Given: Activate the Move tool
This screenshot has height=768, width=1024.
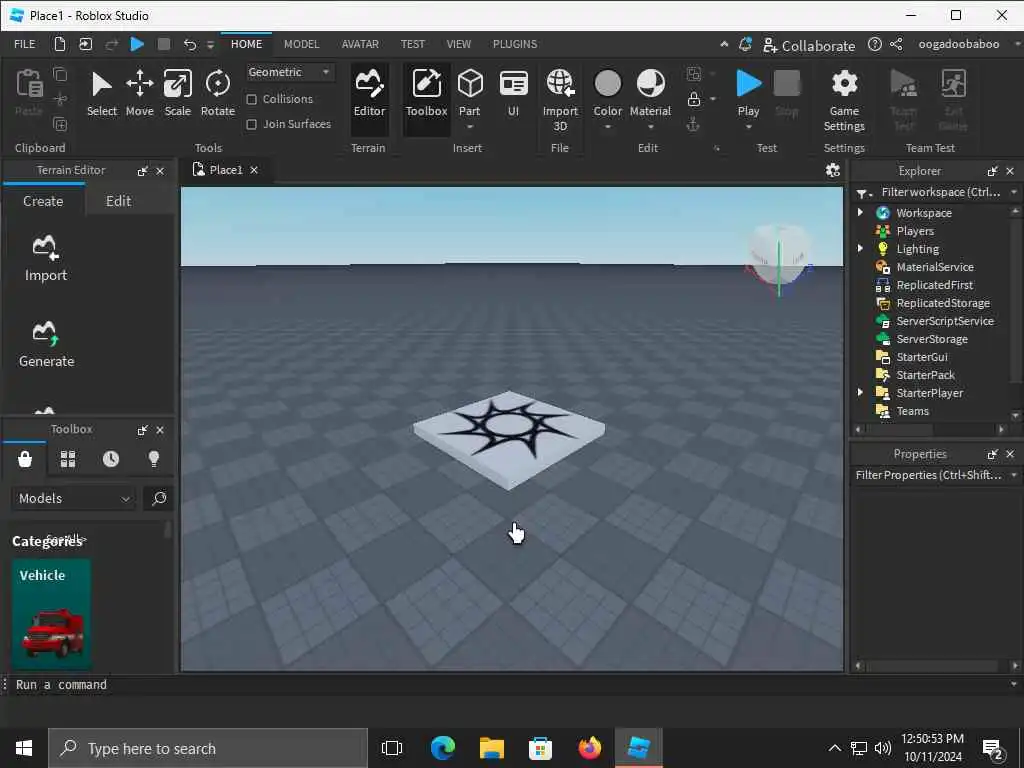Looking at the screenshot, I should coord(139,94).
